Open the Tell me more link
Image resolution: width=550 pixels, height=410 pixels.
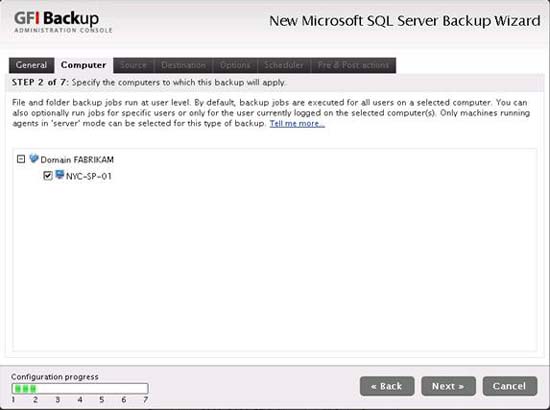(x=297, y=123)
